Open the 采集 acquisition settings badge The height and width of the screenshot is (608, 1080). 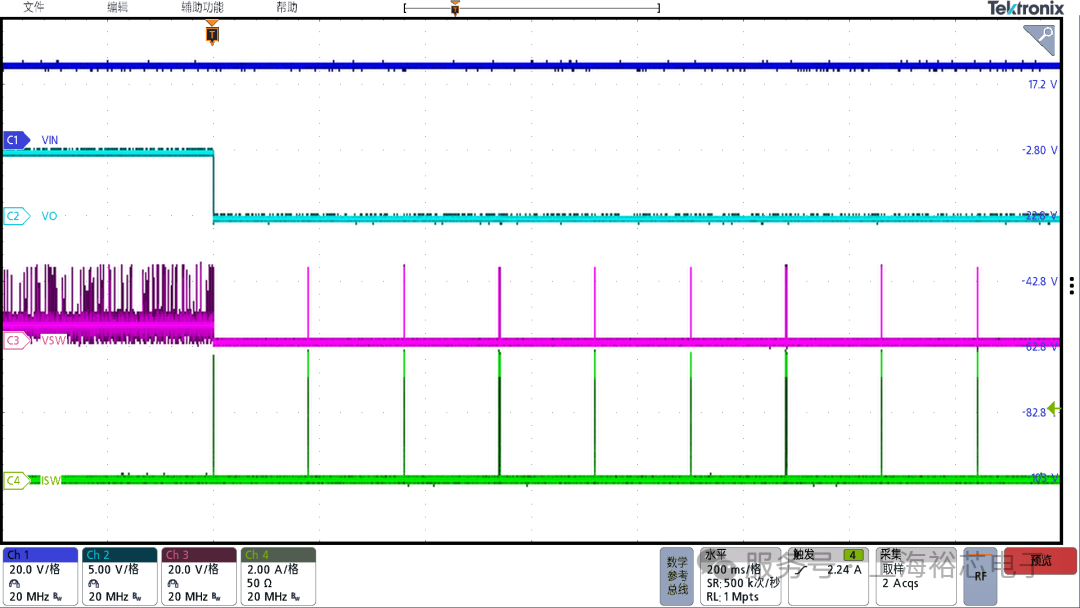(x=916, y=576)
